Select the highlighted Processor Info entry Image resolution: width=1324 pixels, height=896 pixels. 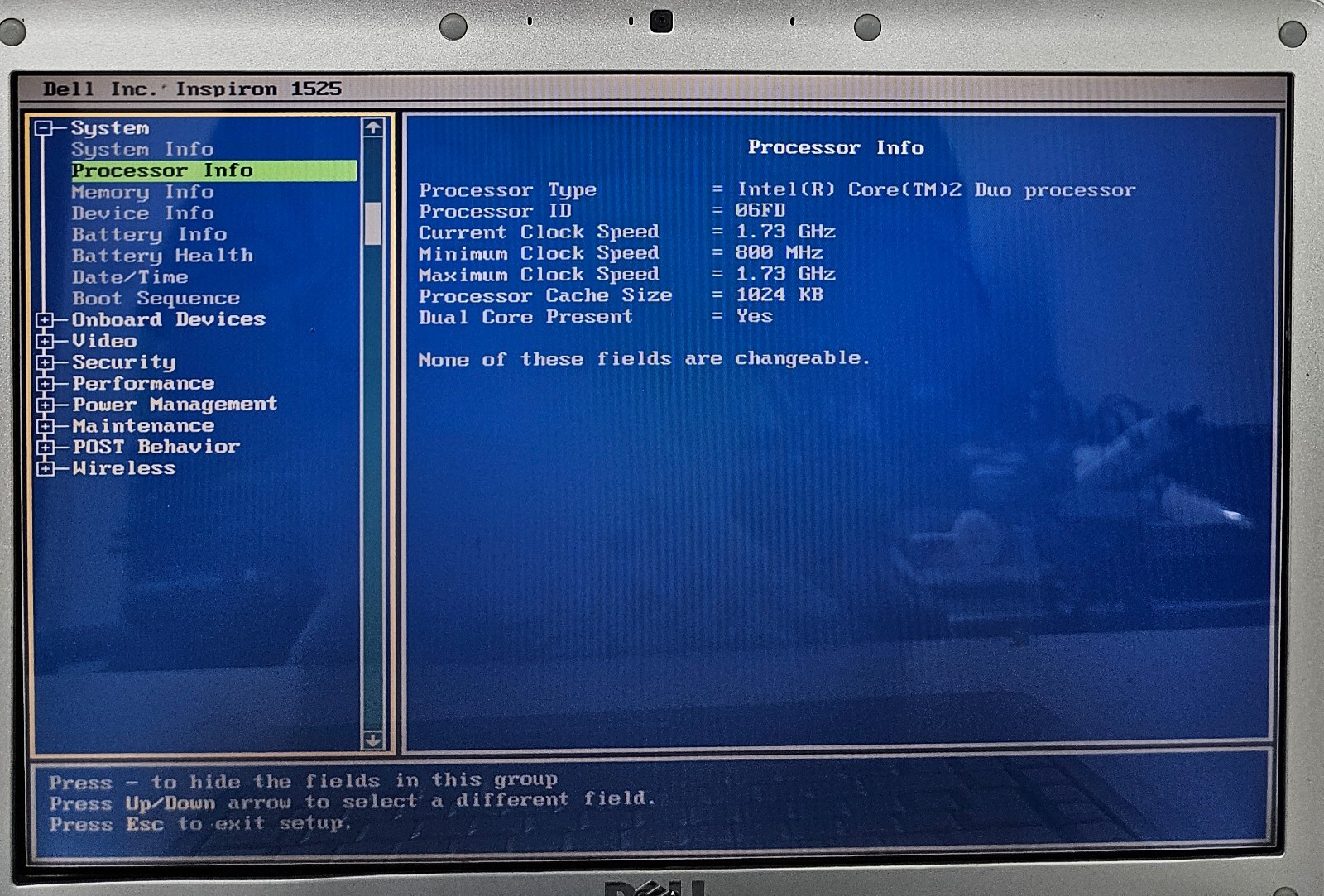pyautogui.click(x=214, y=170)
